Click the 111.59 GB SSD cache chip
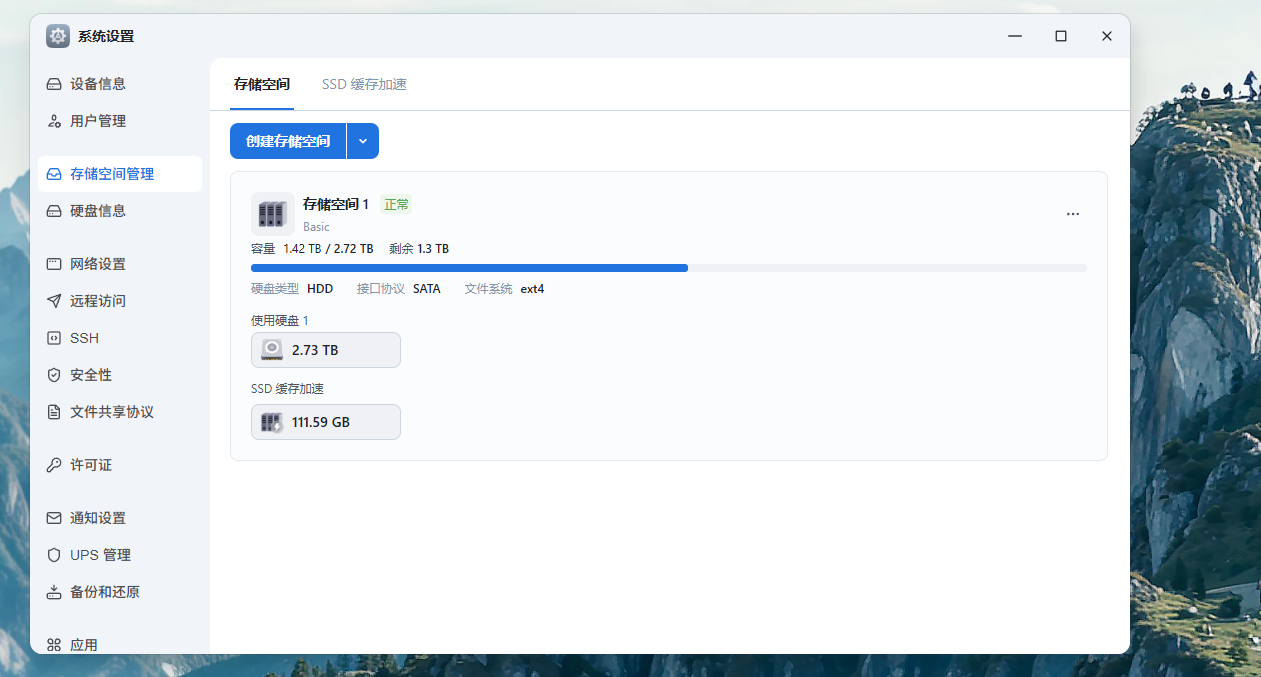The height and width of the screenshot is (677, 1261). click(x=326, y=422)
